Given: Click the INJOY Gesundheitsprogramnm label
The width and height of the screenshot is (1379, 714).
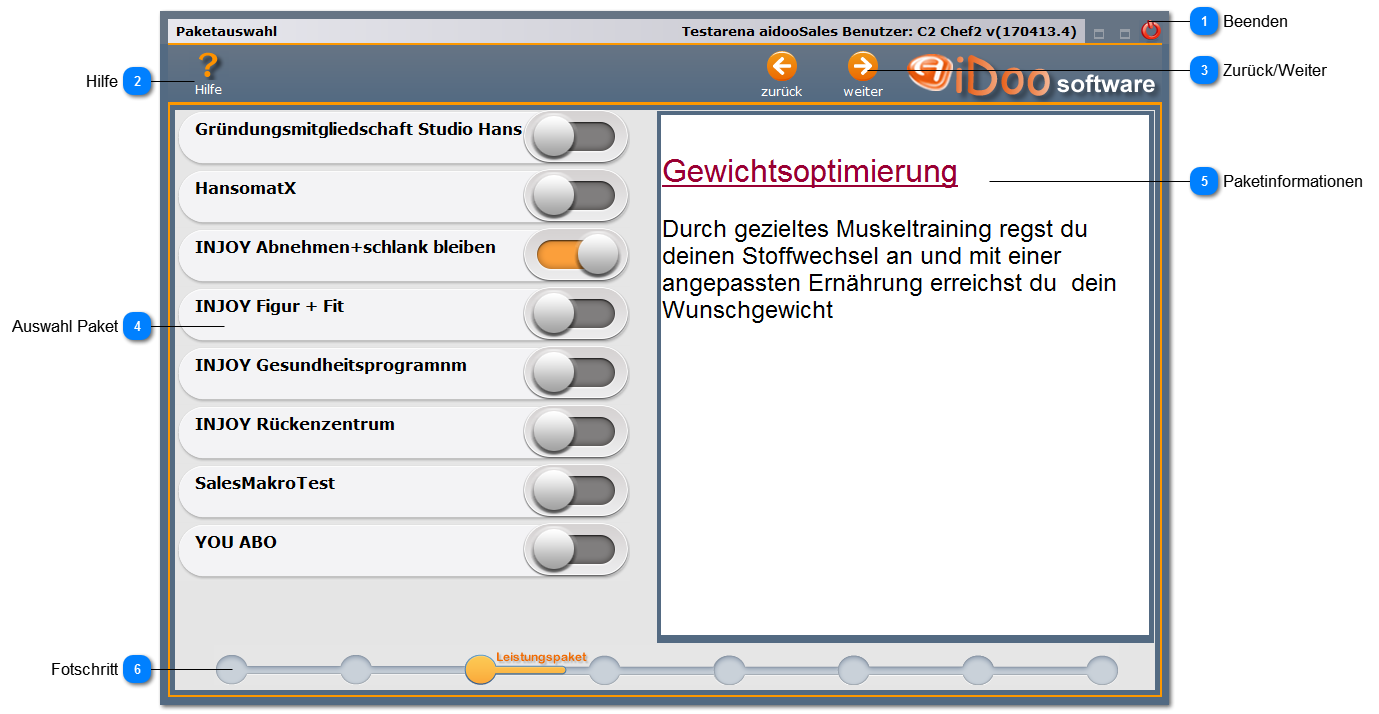Looking at the screenshot, I should 331,366.
